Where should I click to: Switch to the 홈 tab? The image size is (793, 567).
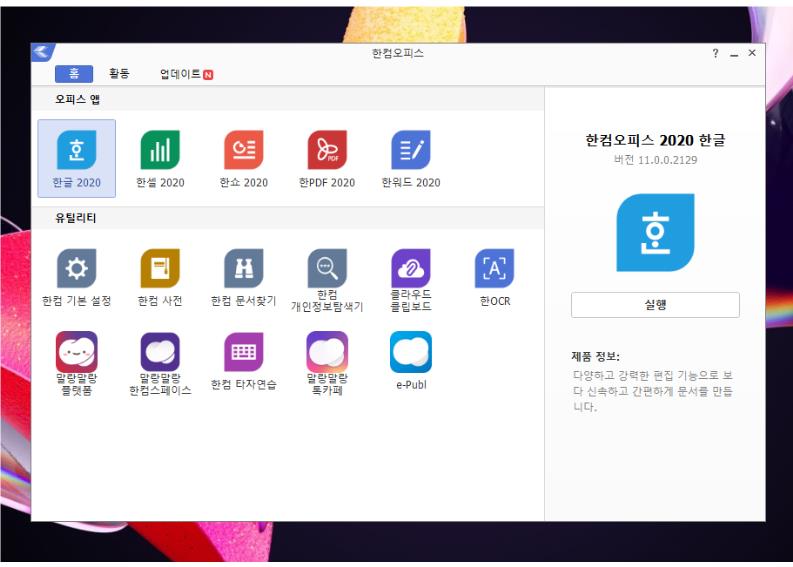(74, 74)
